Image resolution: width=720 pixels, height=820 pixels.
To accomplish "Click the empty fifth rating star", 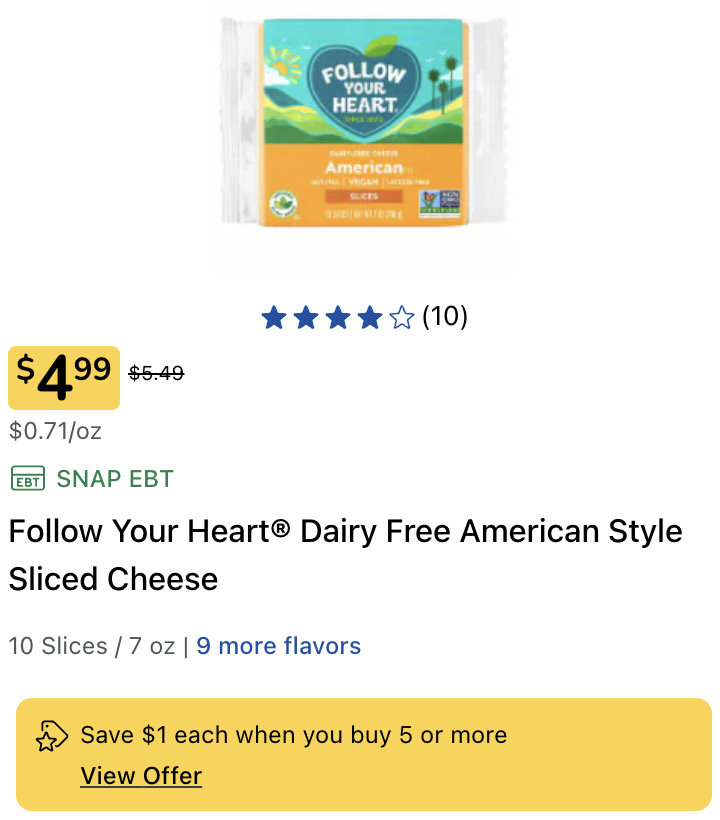I will point(402,317).
